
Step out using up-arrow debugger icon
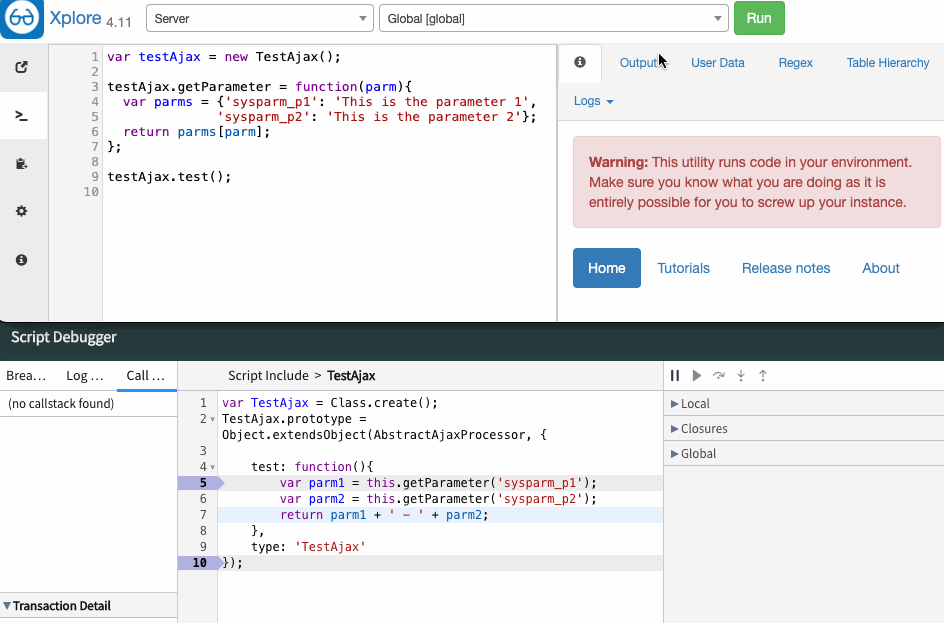[x=762, y=375]
